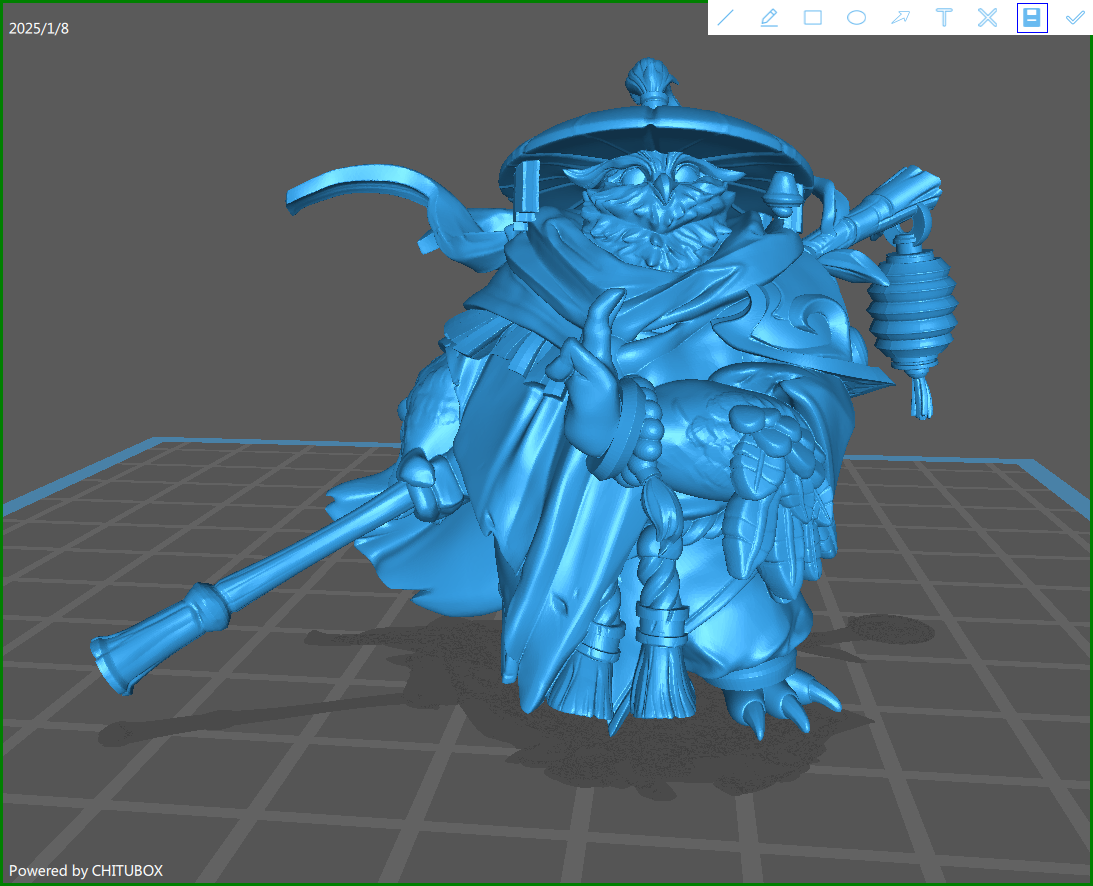
Task: Choose the rectangle annotation tool
Action: [x=813, y=18]
